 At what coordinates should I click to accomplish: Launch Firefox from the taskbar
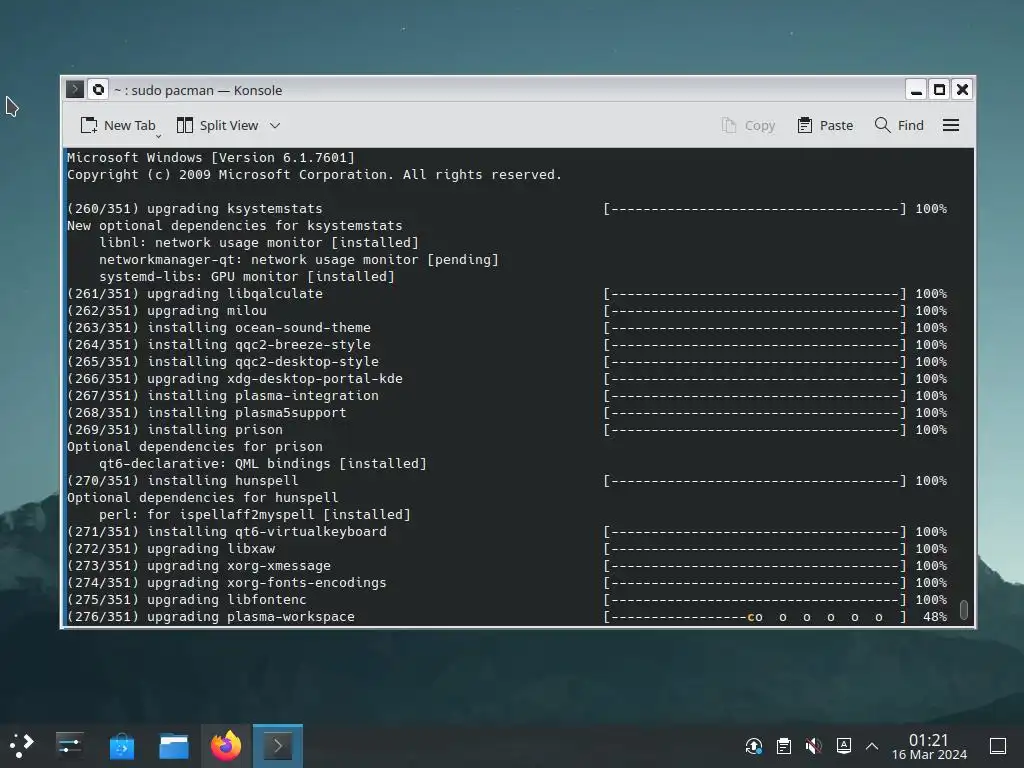click(226, 745)
